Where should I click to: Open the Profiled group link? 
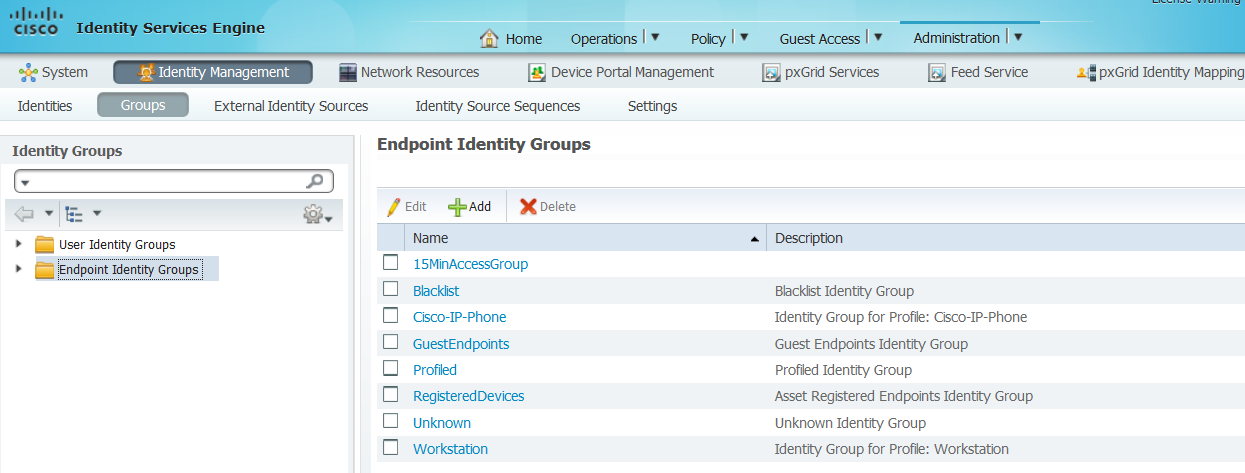435,369
